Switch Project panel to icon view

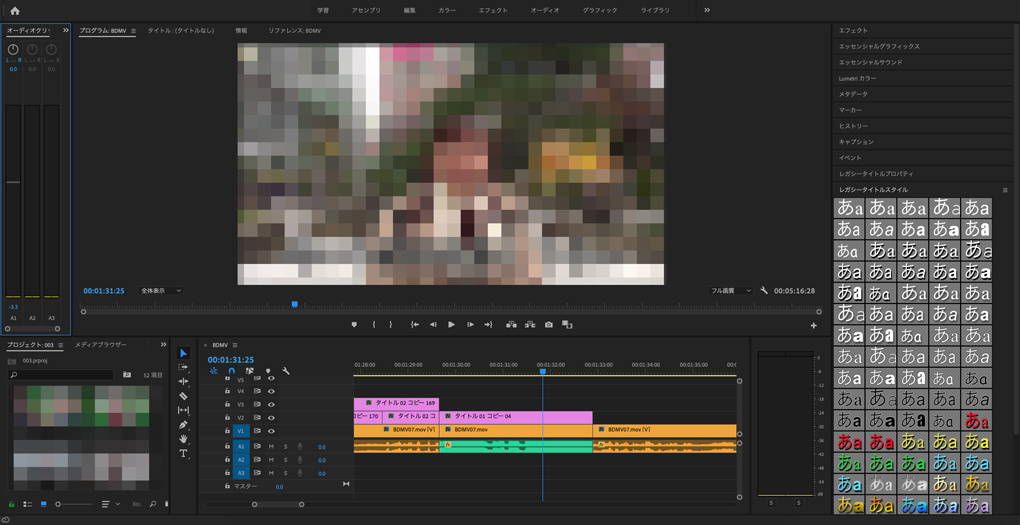click(44, 504)
